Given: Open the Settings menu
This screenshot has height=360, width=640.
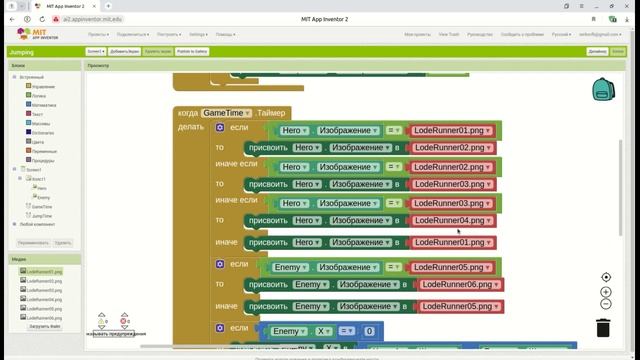Looking at the screenshot, I should (x=198, y=35).
